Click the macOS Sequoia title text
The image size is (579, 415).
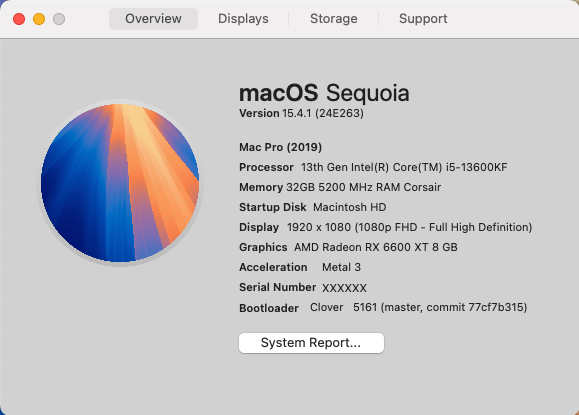click(324, 92)
